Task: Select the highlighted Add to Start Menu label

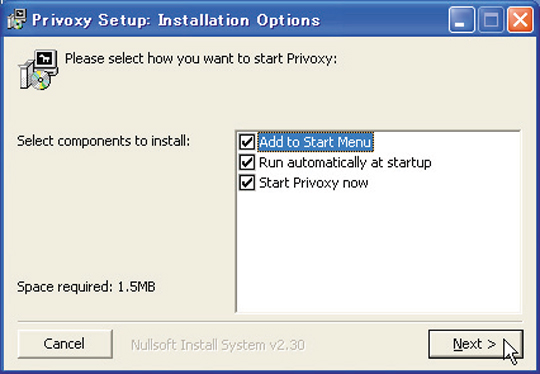Action: click(315, 142)
